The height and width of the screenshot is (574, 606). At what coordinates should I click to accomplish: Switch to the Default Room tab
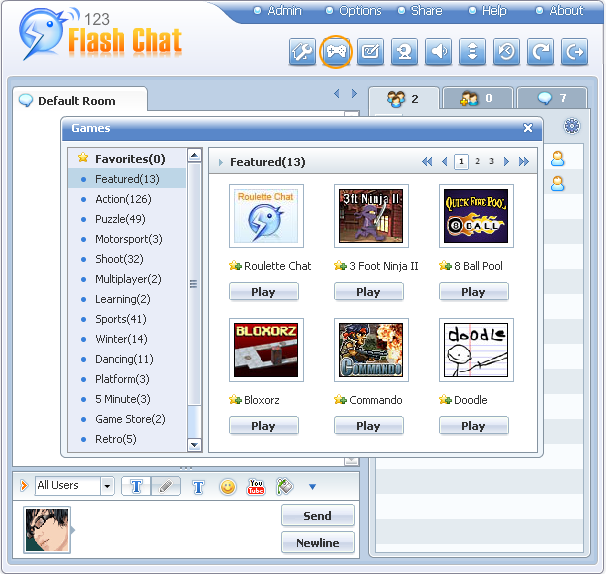pyautogui.click(x=80, y=100)
